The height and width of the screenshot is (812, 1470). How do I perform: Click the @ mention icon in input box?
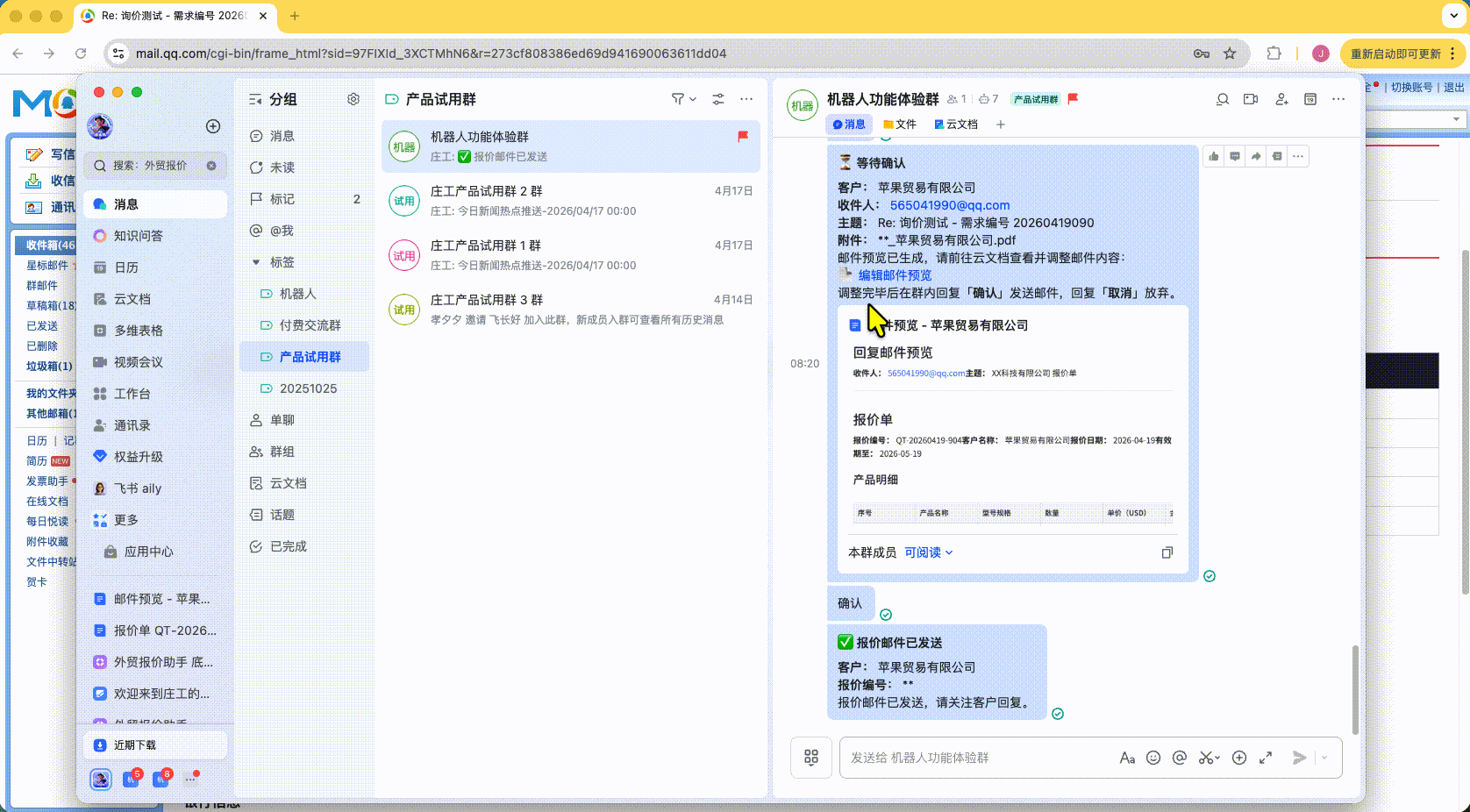pyautogui.click(x=1180, y=758)
